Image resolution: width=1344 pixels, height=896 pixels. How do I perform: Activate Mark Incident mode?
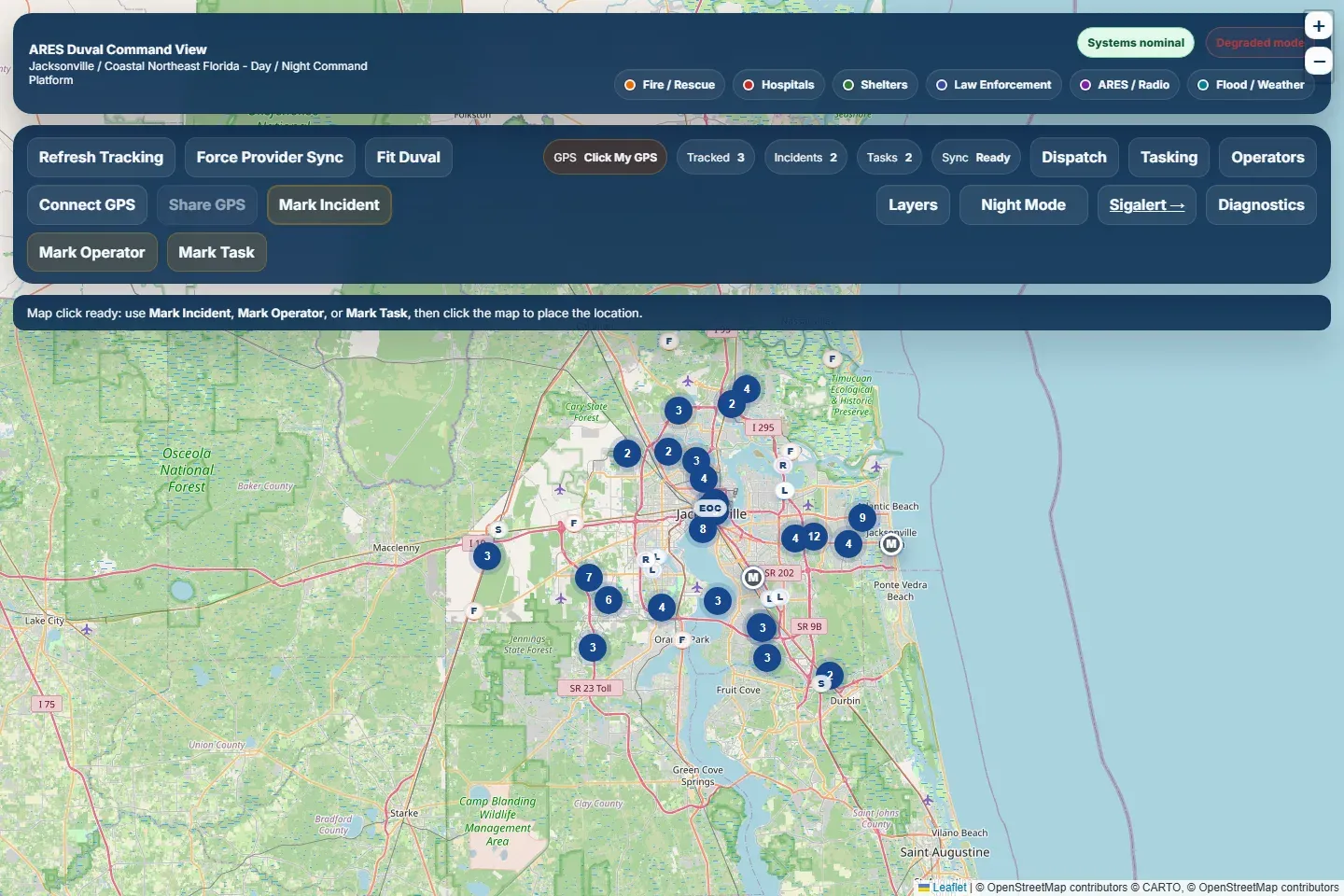coord(329,205)
